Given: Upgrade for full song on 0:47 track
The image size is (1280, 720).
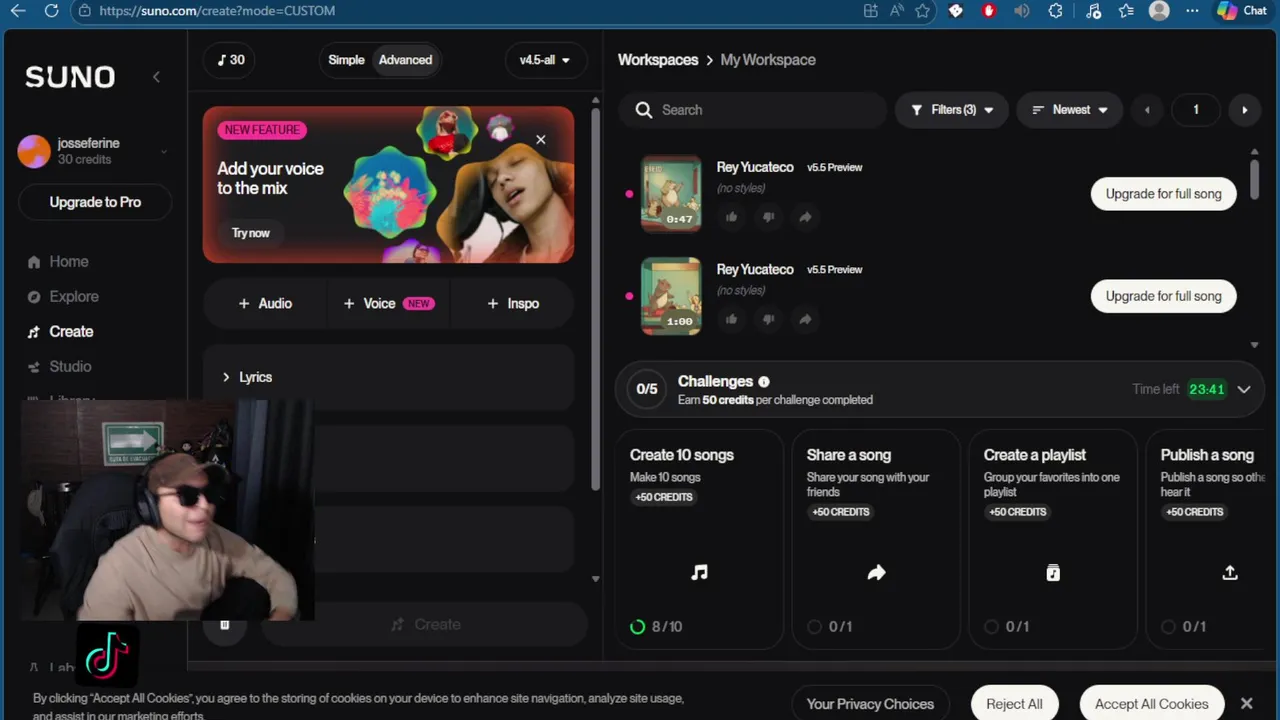Looking at the screenshot, I should tap(1163, 194).
